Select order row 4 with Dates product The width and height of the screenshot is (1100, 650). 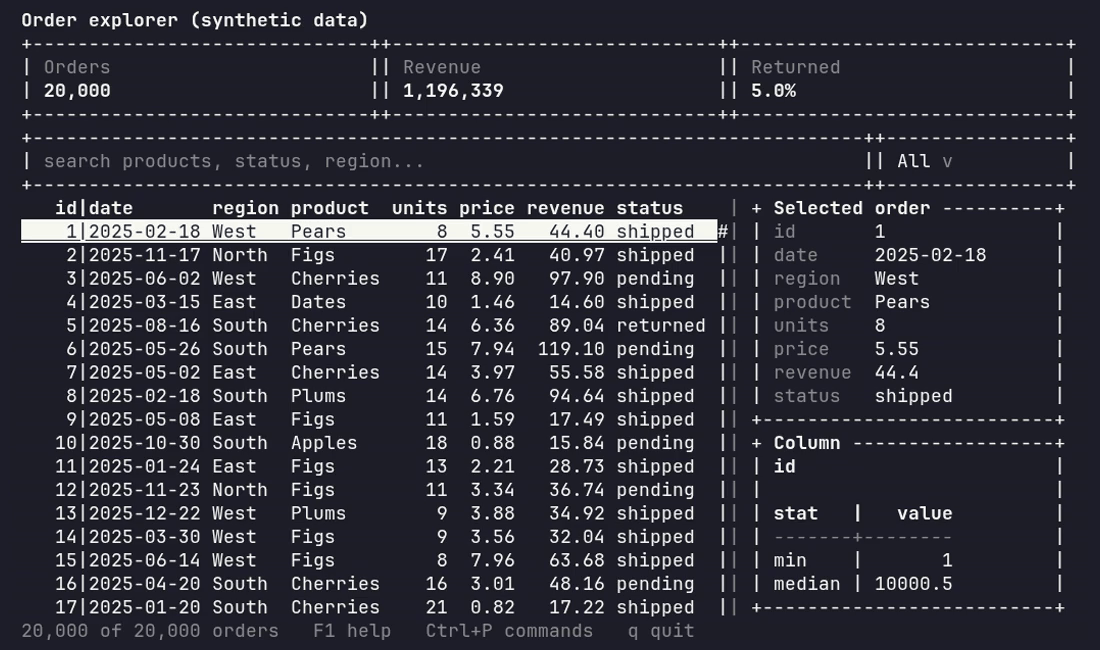[369, 302]
